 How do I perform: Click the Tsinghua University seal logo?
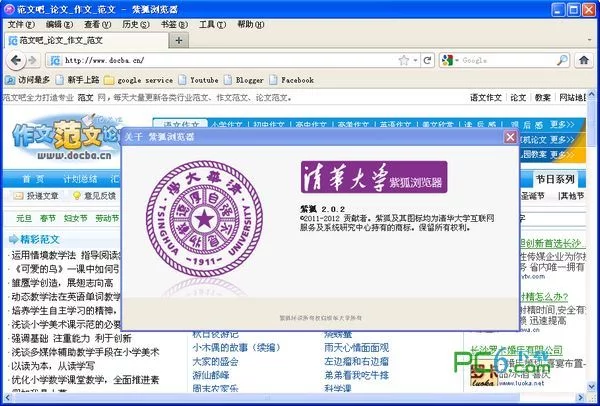[204, 218]
